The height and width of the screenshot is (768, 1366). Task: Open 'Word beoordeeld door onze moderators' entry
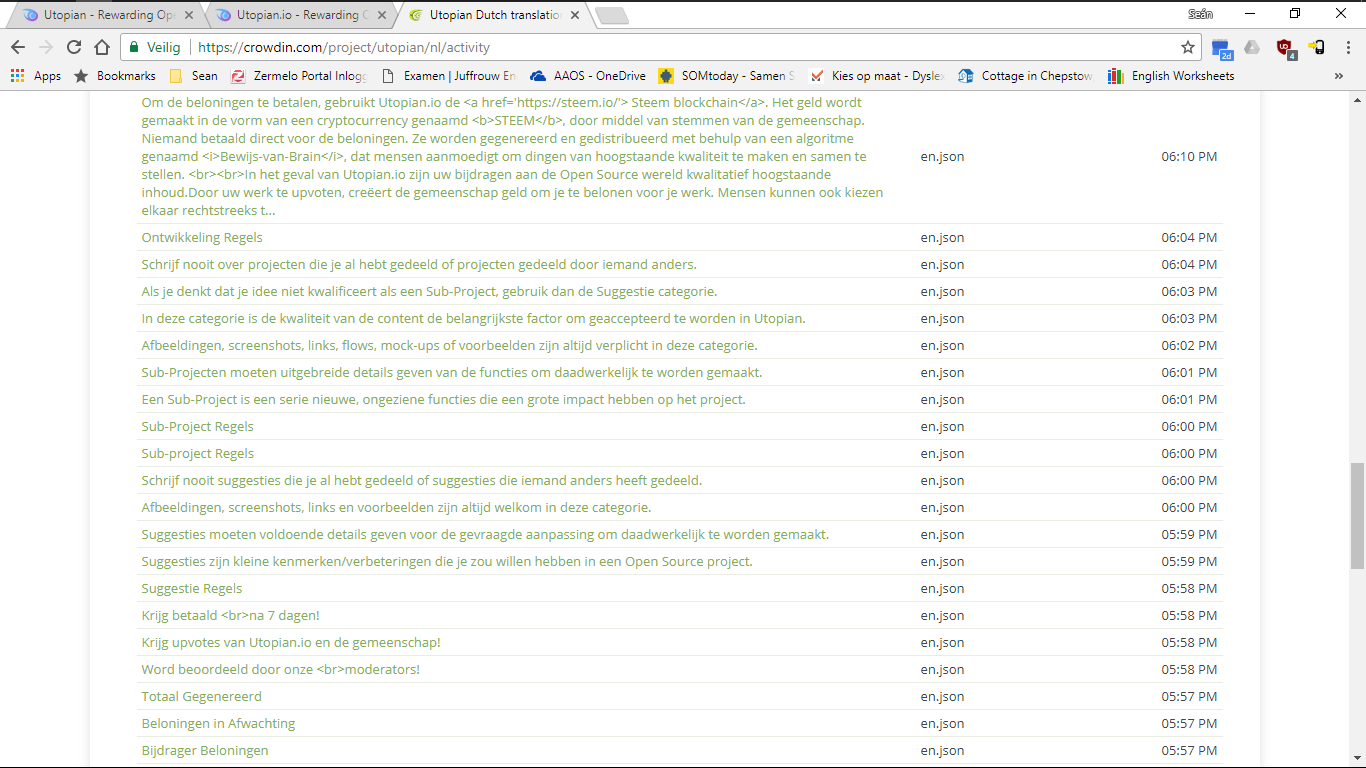pos(281,670)
